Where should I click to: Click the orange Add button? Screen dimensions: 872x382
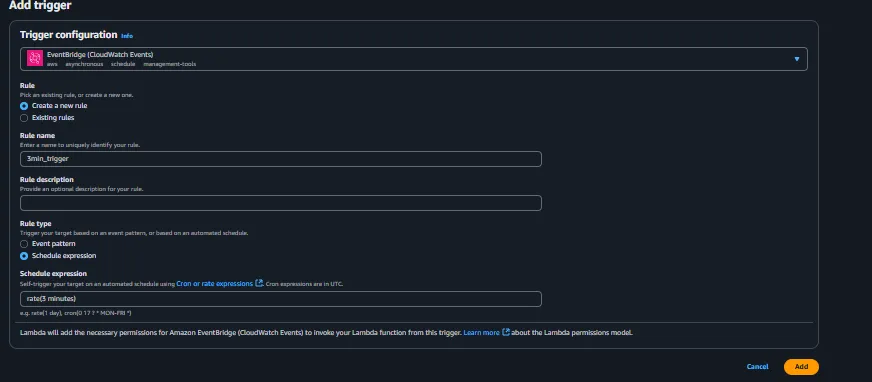point(801,366)
